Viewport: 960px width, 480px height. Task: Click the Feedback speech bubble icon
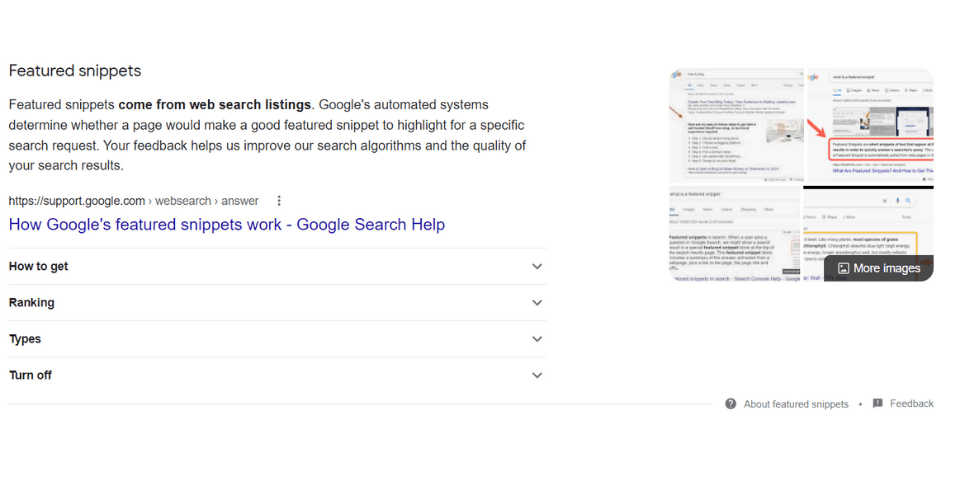pos(877,403)
